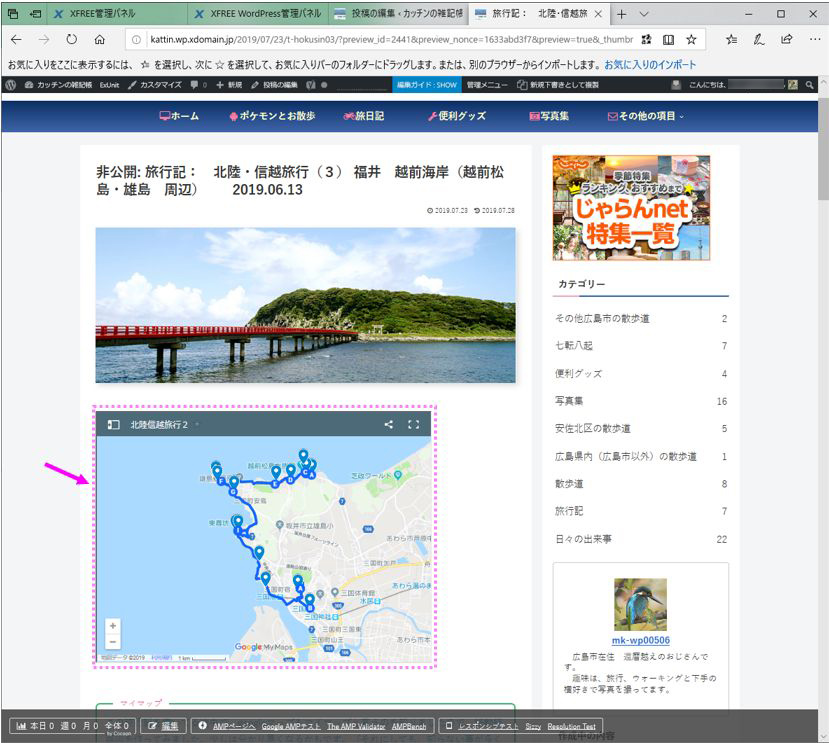Image resolution: width=829 pixels, height=743 pixels.
Task: Click the add notes pen icon
Action: point(759,39)
